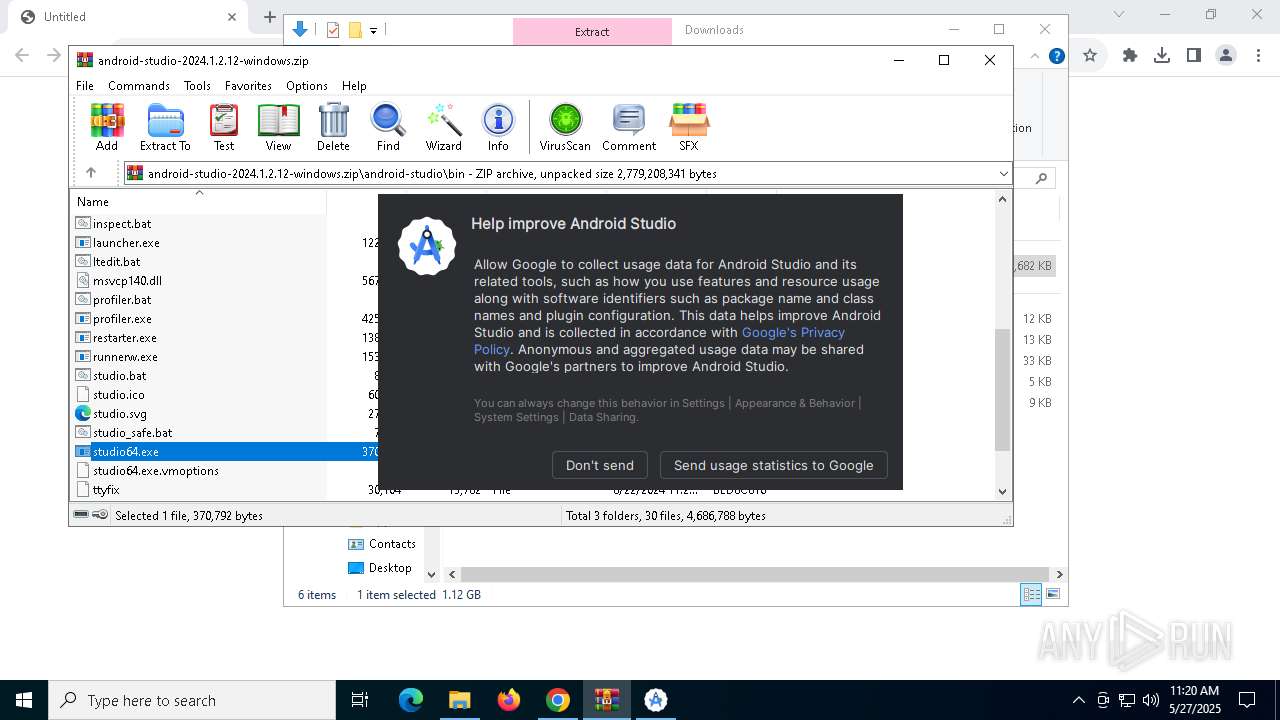Open Firefox from taskbar
Viewport: 1280px width, 720px height.
(x=509, y=700)
